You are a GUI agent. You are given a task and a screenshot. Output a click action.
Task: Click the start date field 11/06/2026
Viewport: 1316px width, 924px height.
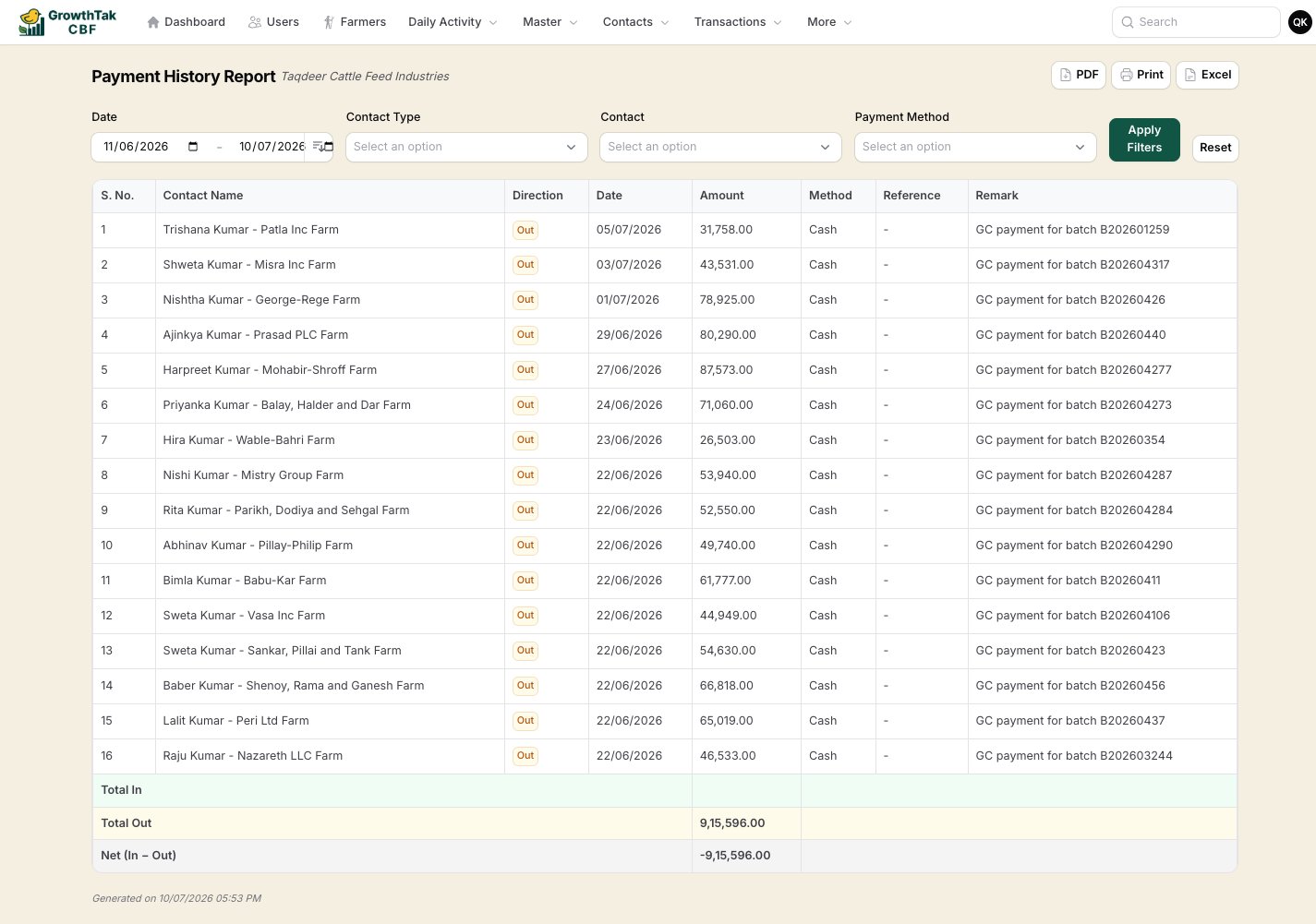coord(137,147)
